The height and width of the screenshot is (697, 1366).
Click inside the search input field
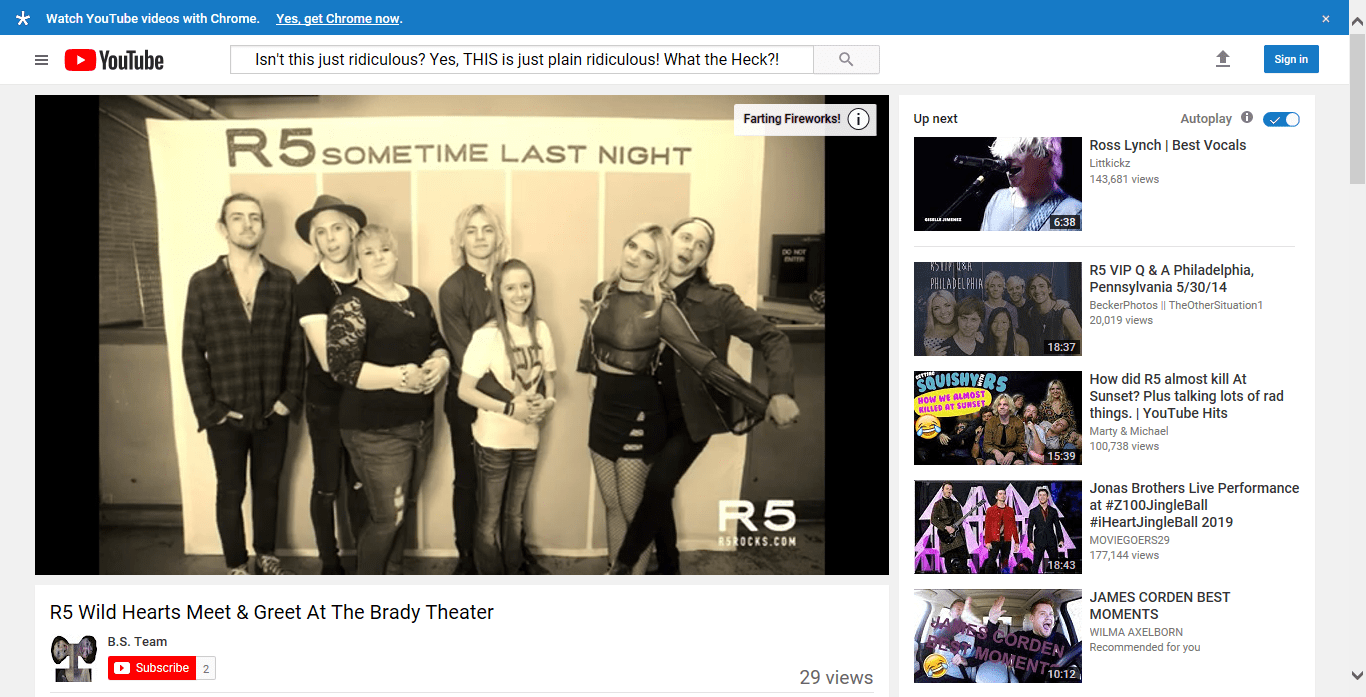(520, 59)
